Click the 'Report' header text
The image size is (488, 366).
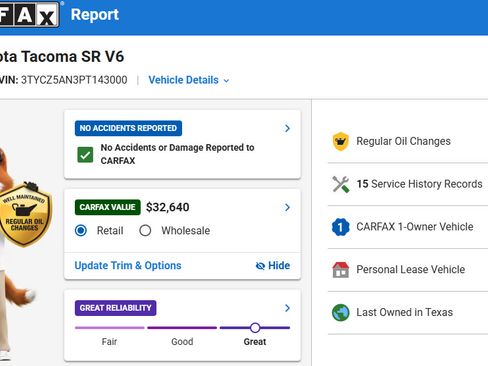[95, 15]
